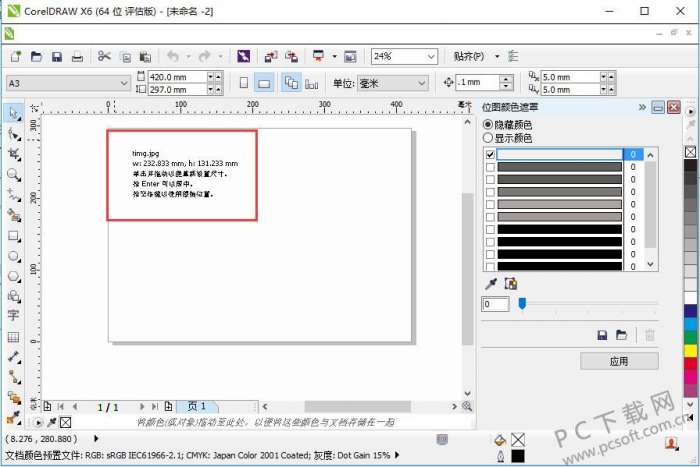Click the Open mask folder icon

click(x=621, y=335)
